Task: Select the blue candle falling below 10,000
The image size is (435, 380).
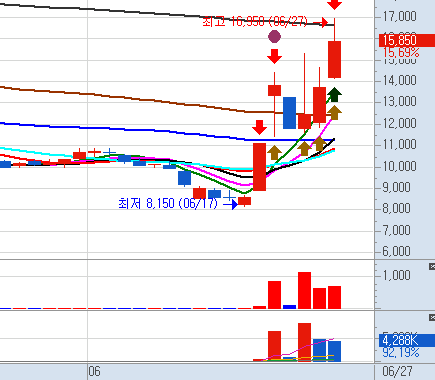Action: coord(184,178)
